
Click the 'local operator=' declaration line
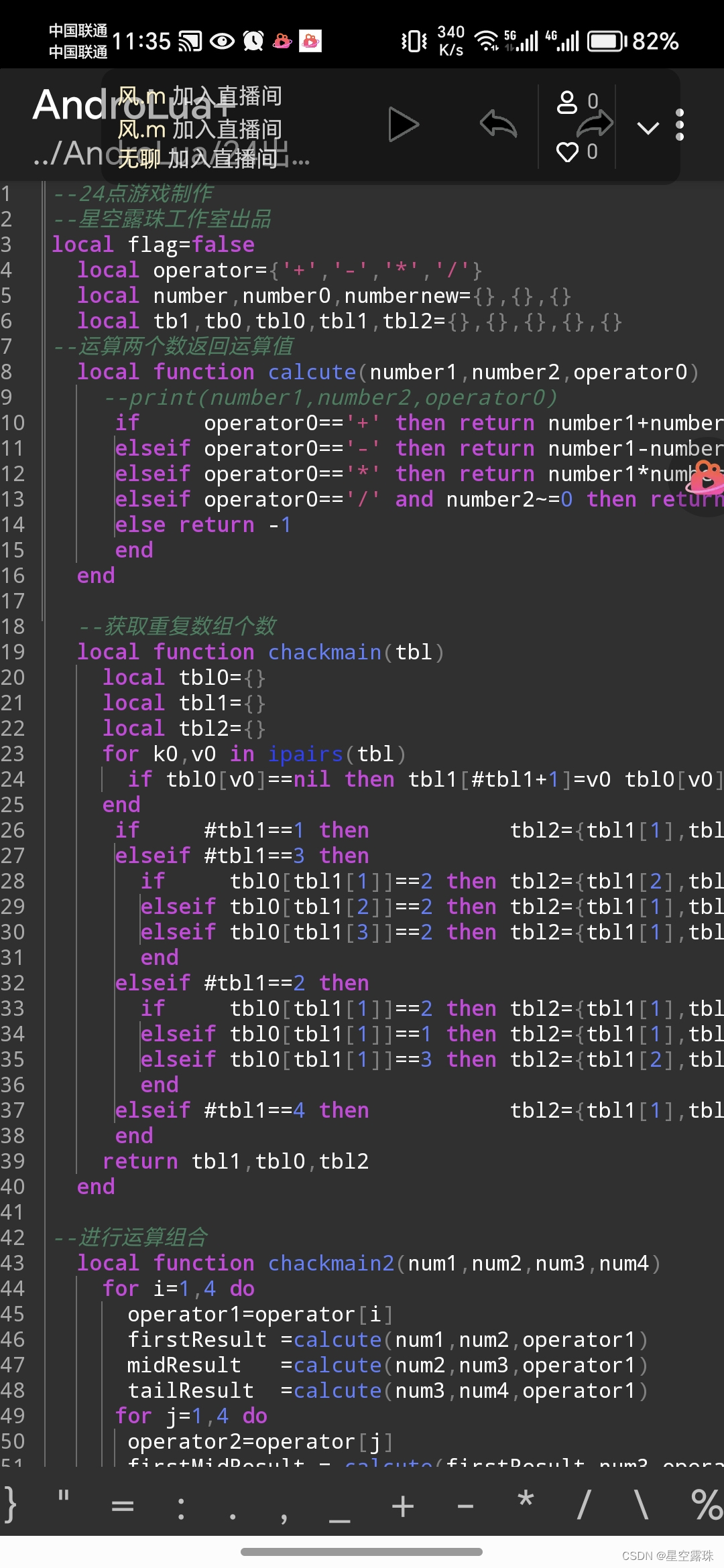tap(280, 270)
